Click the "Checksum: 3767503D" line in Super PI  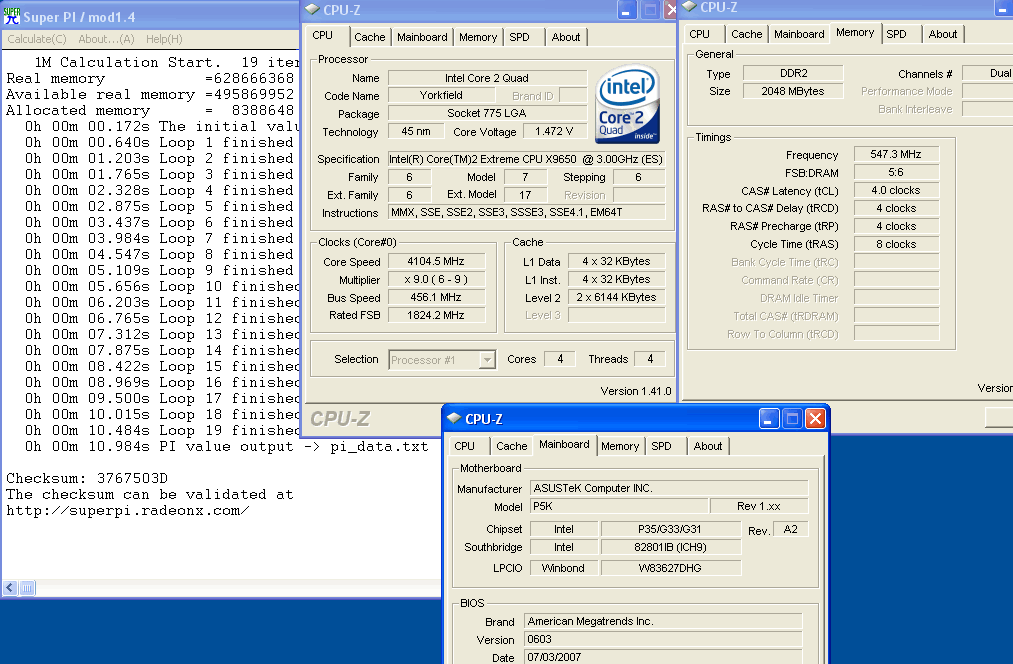pos(87,479)
